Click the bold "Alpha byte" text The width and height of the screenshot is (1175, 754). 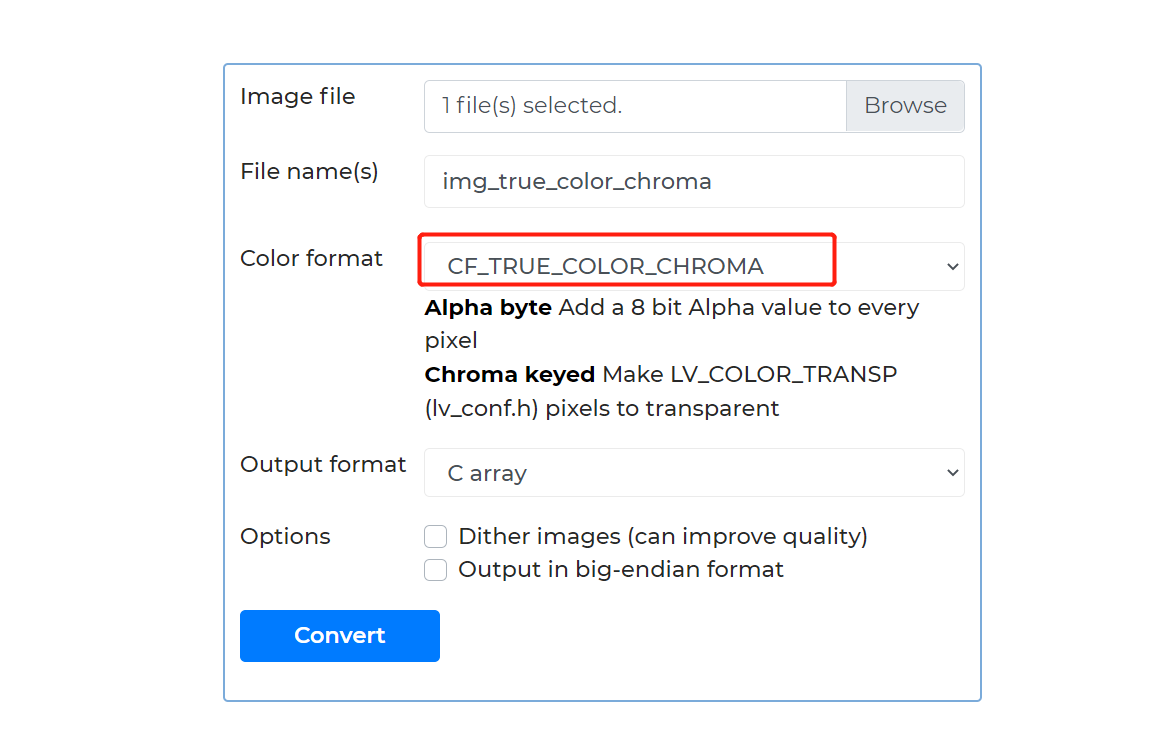(x=488, y=308)
